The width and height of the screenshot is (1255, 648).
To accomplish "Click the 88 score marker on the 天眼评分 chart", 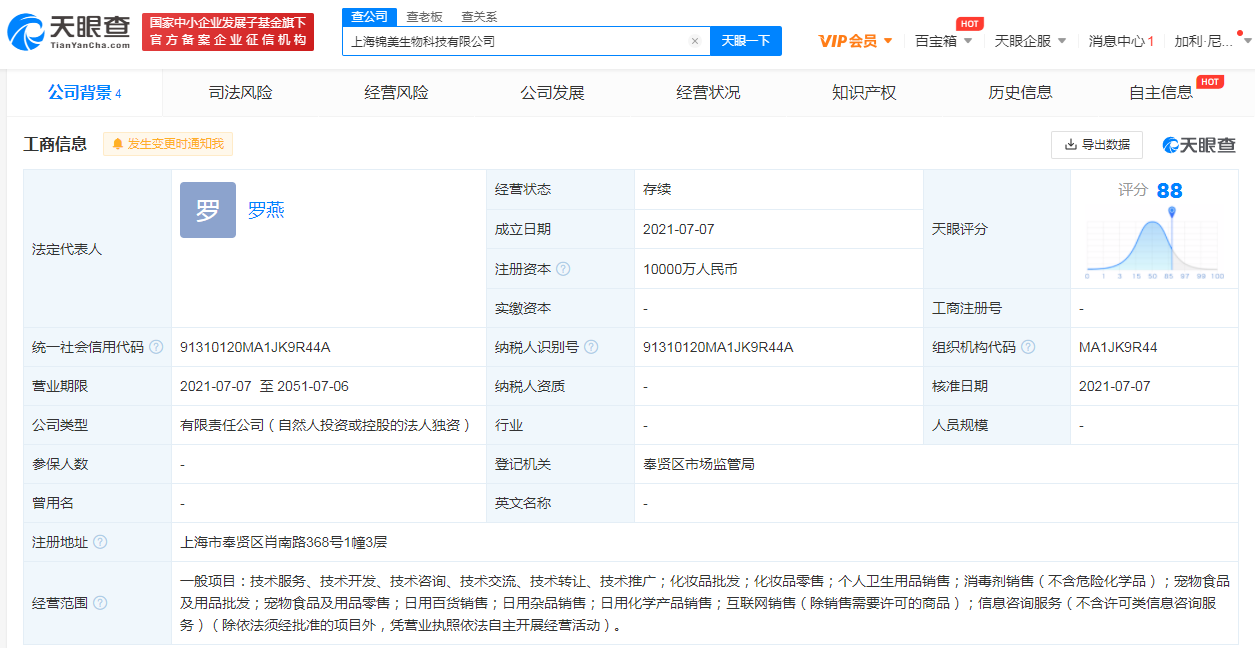I will click(1170, 213).
